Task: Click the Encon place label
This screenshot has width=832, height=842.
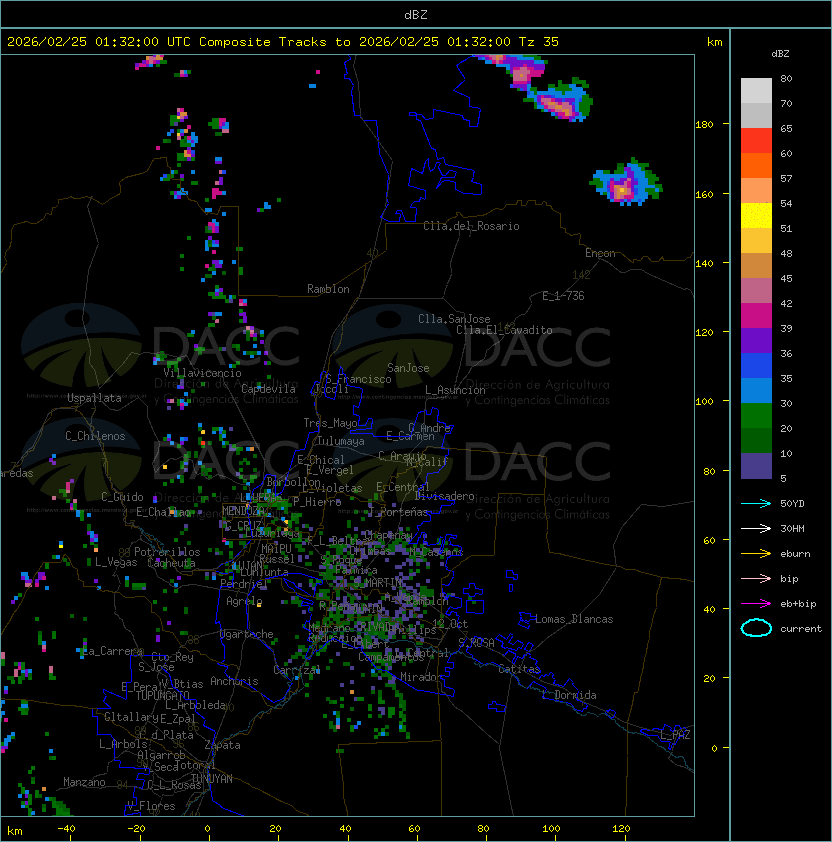Action: pyautogui.click(x=600, y=253)
